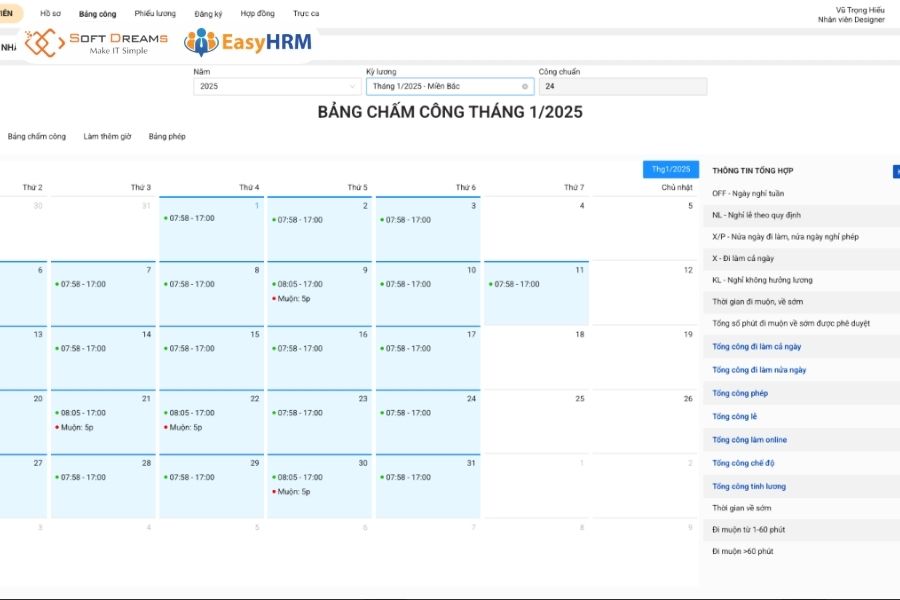This screenshot has width=900, height=600.
Task: Open the Hợp đồng menu
Action: pos(258,13)
